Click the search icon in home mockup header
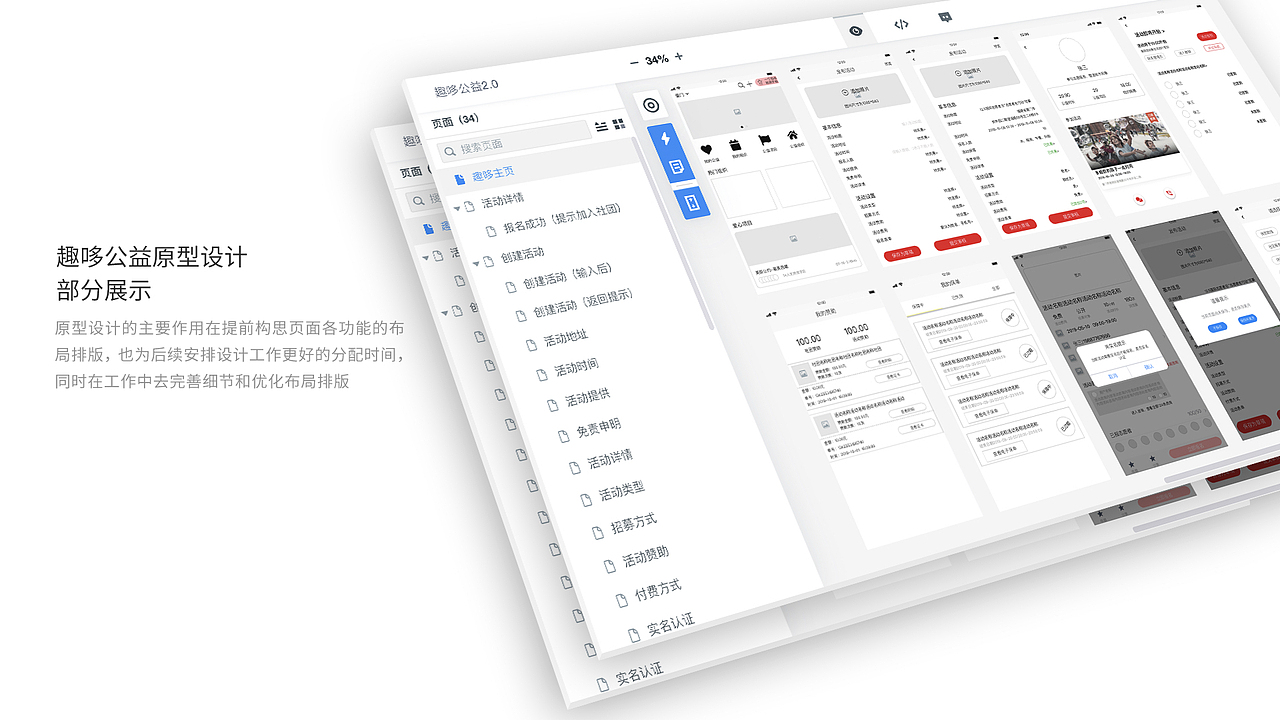 coord(741,85)
